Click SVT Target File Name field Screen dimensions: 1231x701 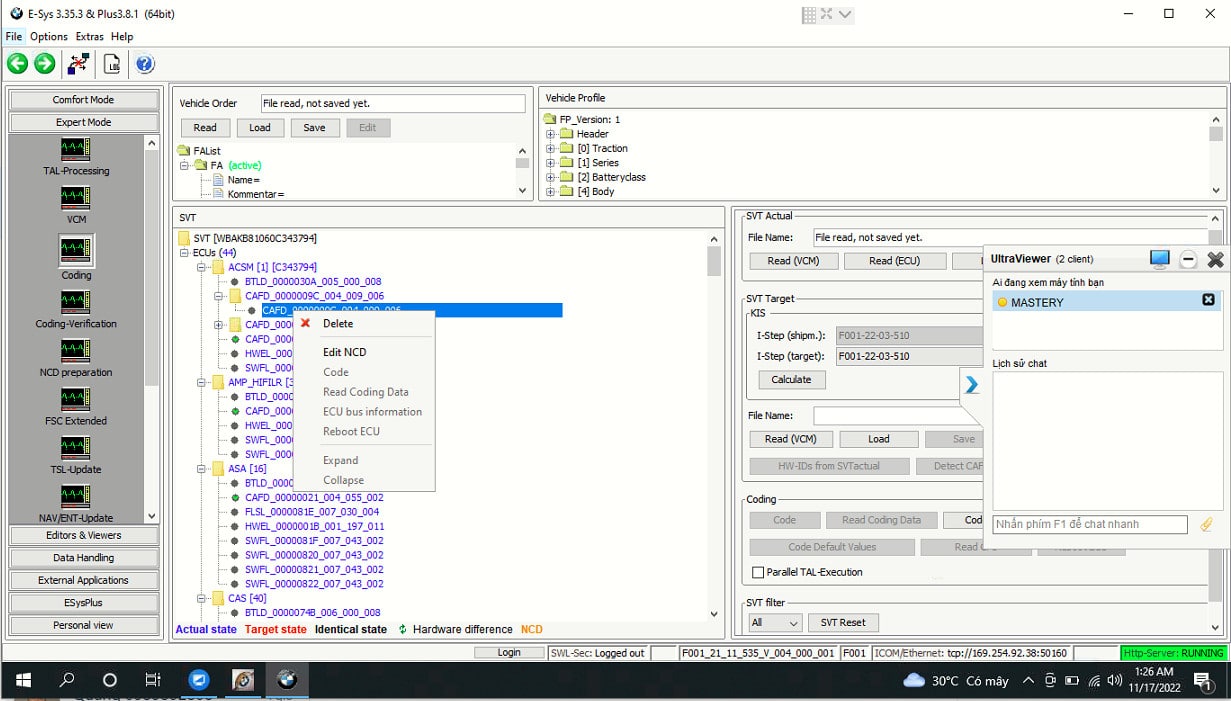(x=897, y=415)
